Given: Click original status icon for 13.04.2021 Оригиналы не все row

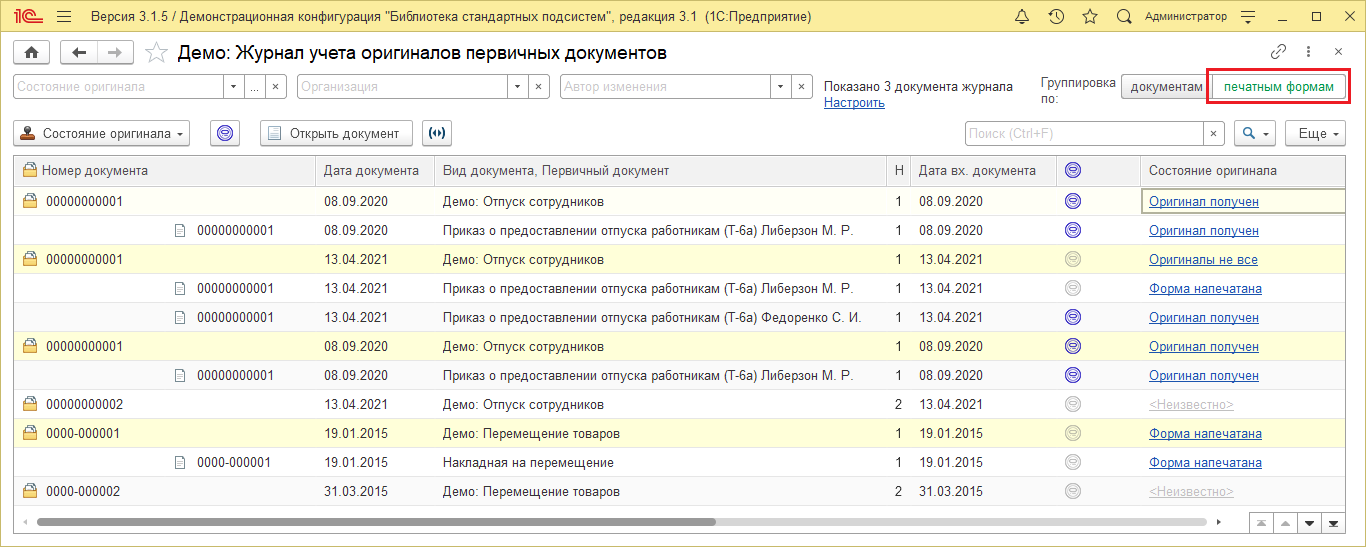Looking at the screenshot, I should [1073, 260].
